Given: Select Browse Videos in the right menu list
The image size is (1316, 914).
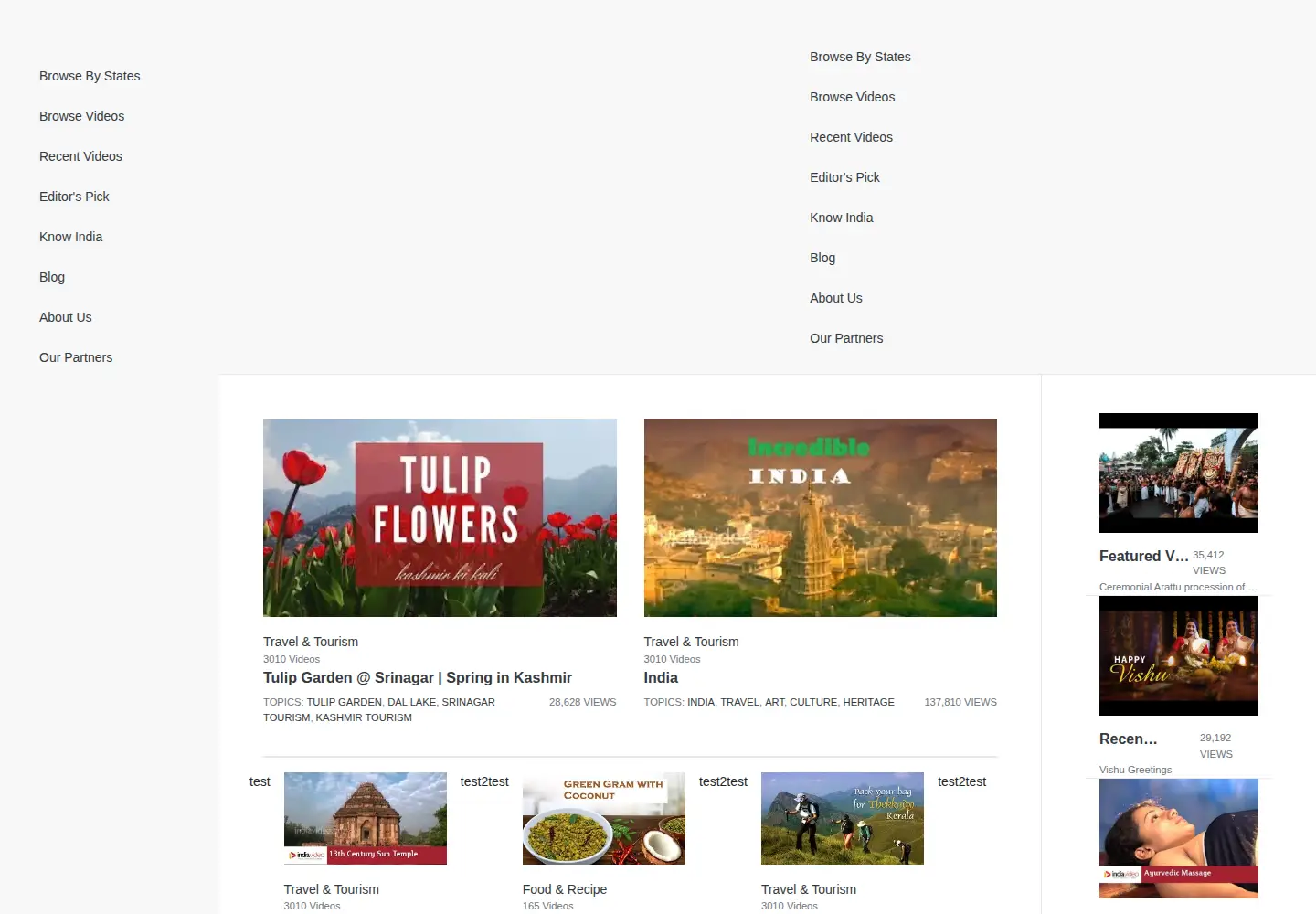Looking at the screenshot, I should 852,97.
